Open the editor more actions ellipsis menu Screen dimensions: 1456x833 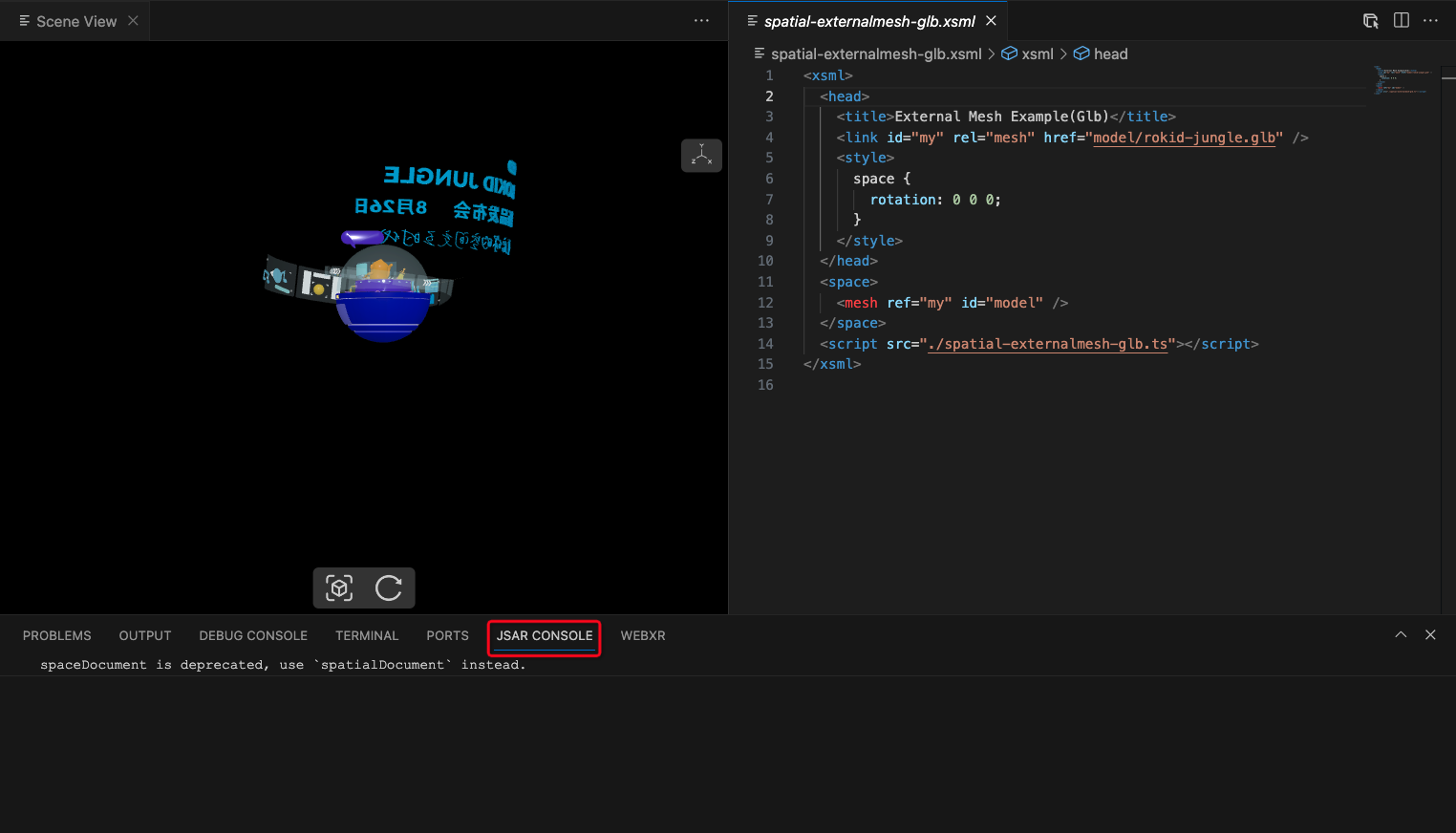1430,21
